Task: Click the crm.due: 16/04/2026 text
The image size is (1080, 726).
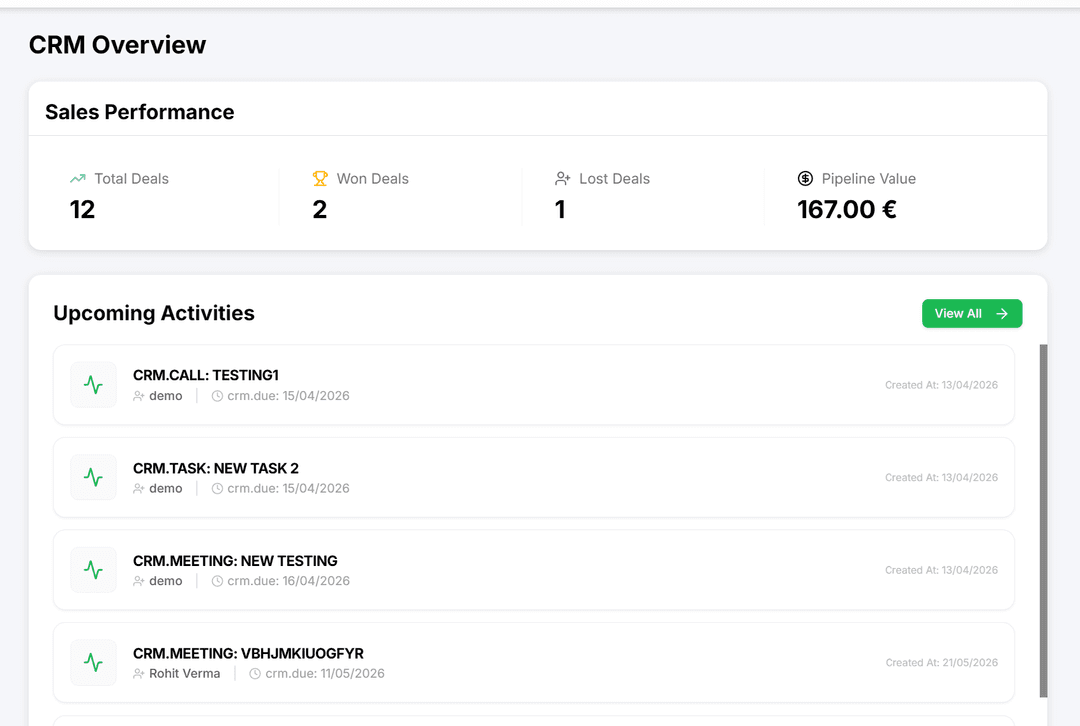Action: [x=289, y=581]
